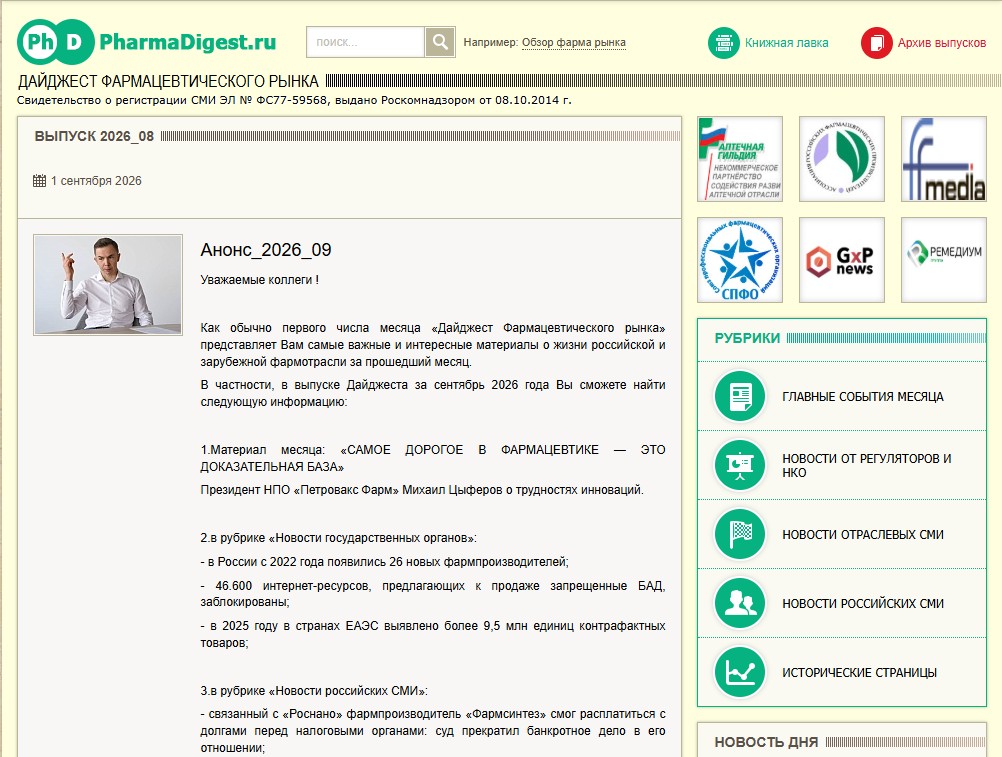Open the ff media partner logo

tap(944, 159)
